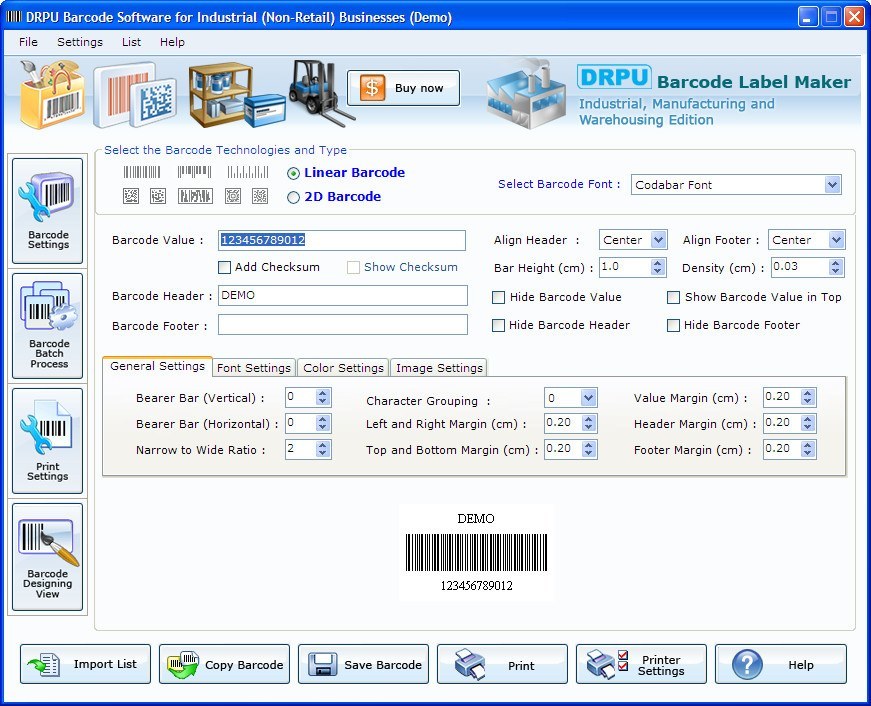The image size is (871, 706).
Task: Check Hide Barcode Value option
Action: [x=497, y=297]
